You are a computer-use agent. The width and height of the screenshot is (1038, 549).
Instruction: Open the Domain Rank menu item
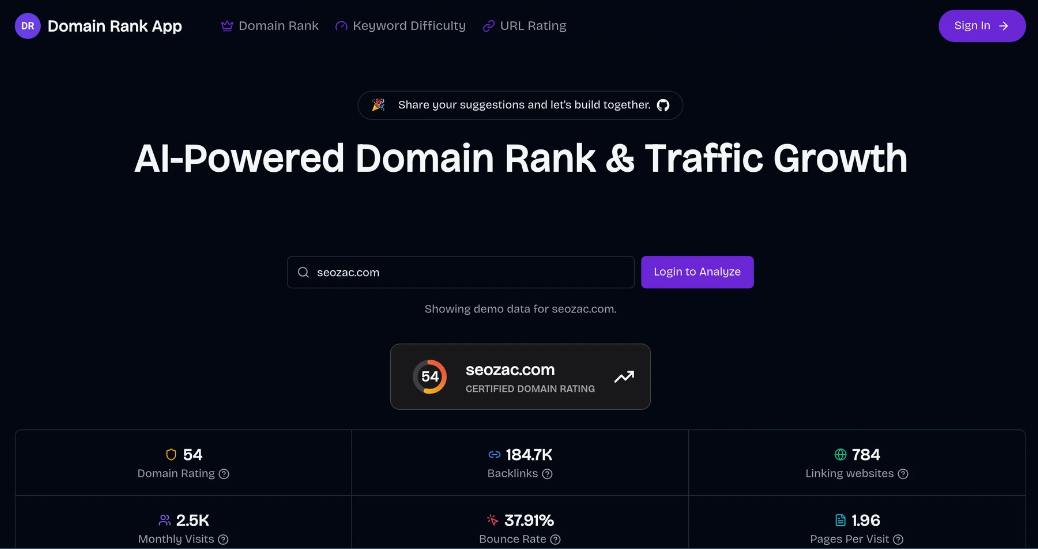[269, 26]
